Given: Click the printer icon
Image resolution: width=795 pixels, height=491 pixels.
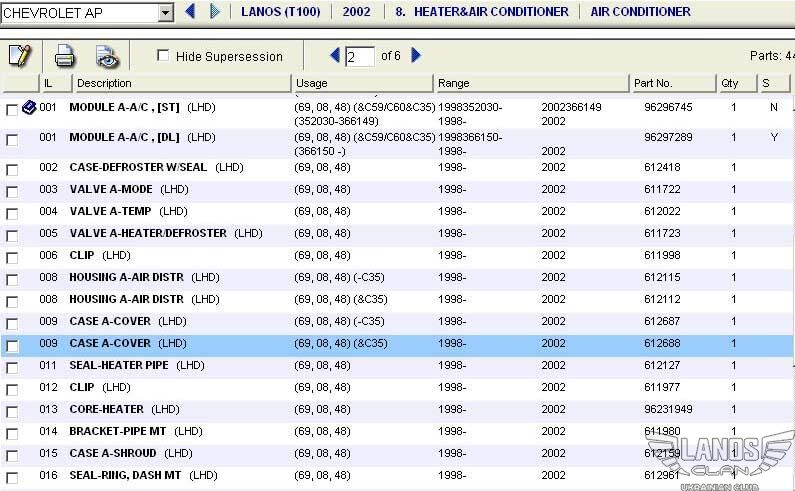Looking at the screenshot, I should click(65, 56).
